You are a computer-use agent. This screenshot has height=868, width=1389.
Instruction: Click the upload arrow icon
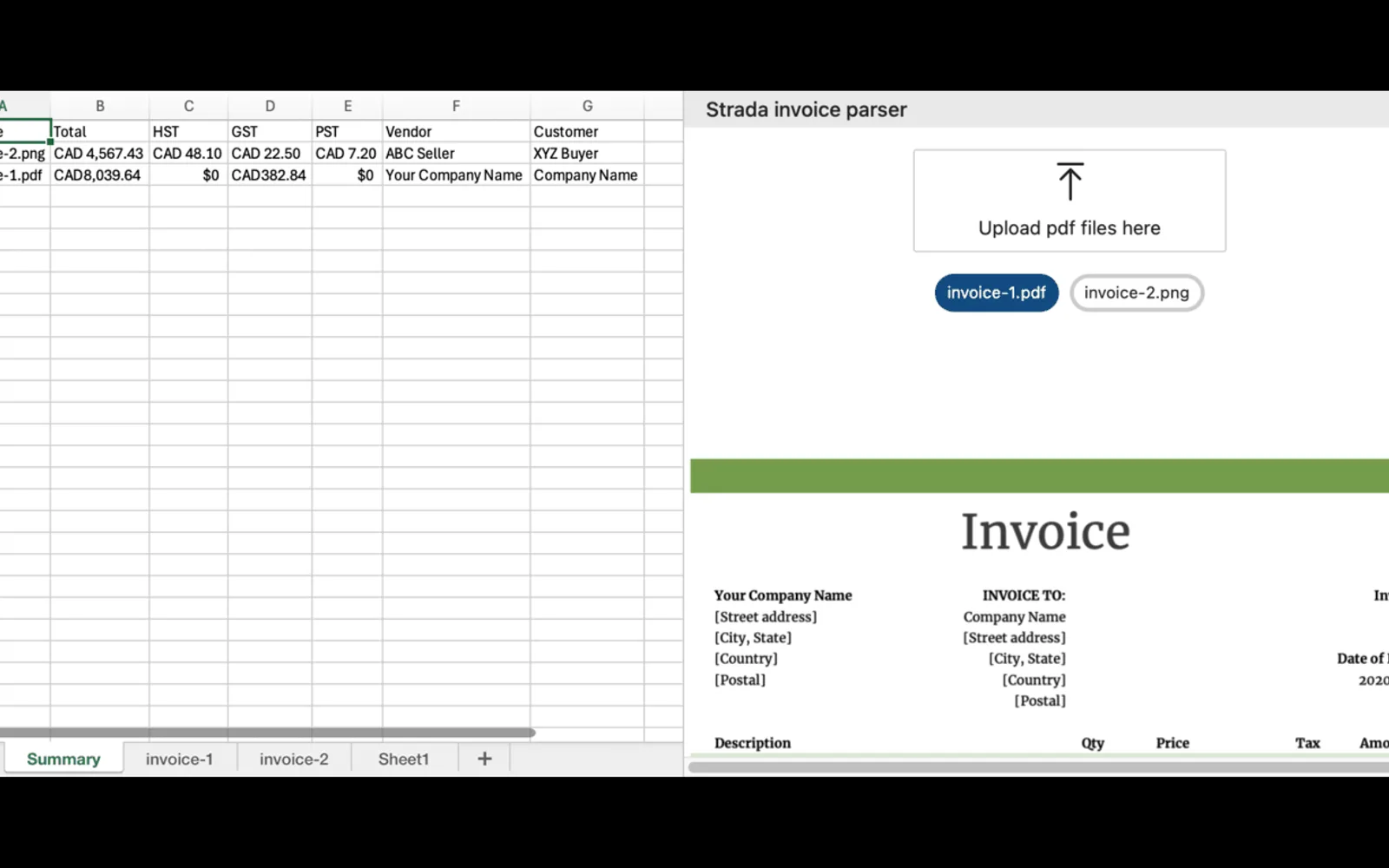tap(1070, 181)
